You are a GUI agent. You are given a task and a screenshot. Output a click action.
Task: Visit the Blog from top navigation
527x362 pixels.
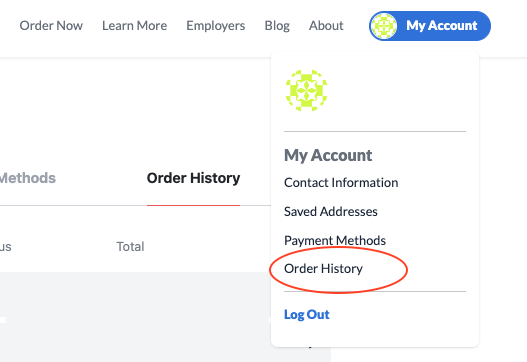tap(277, 26)
